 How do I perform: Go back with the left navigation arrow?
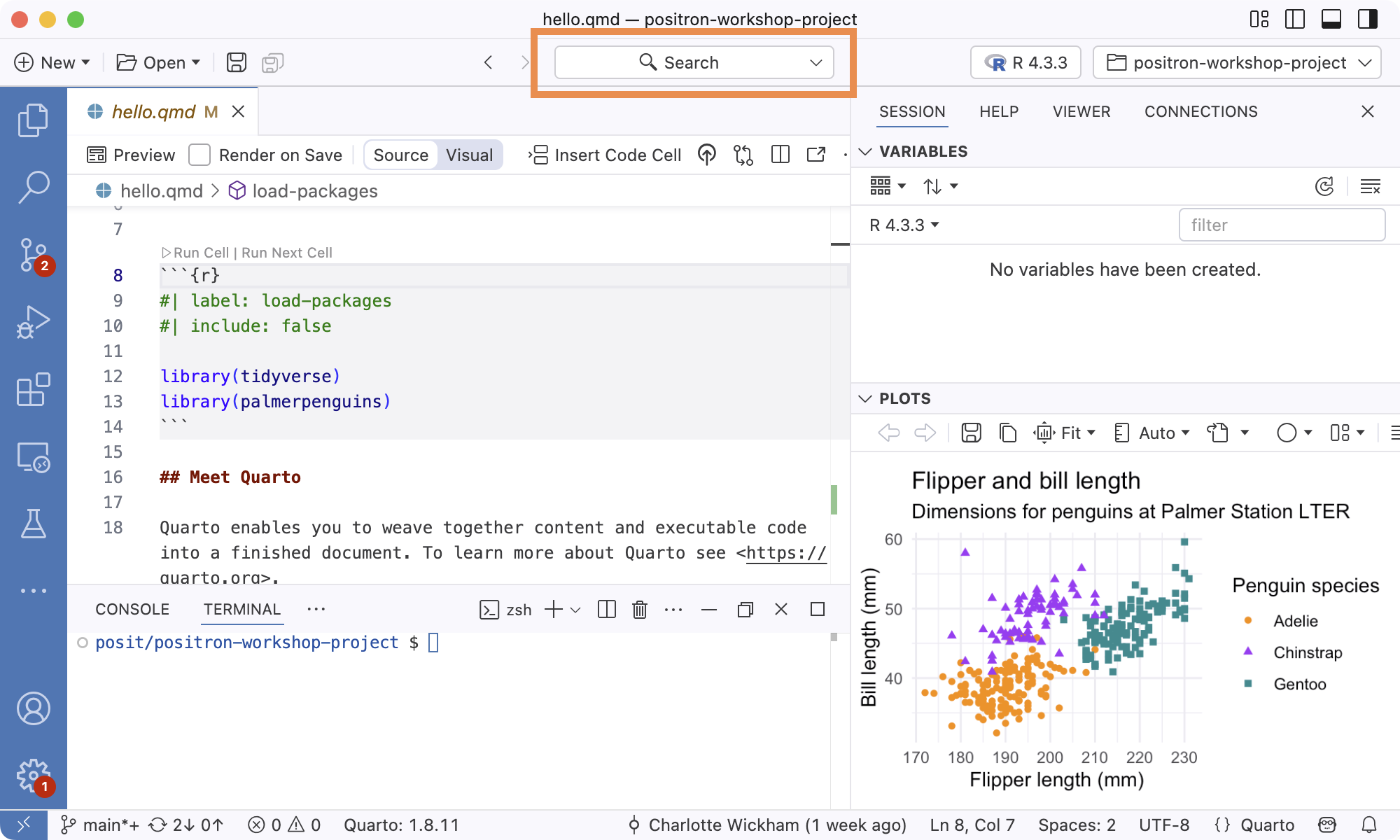489,62
